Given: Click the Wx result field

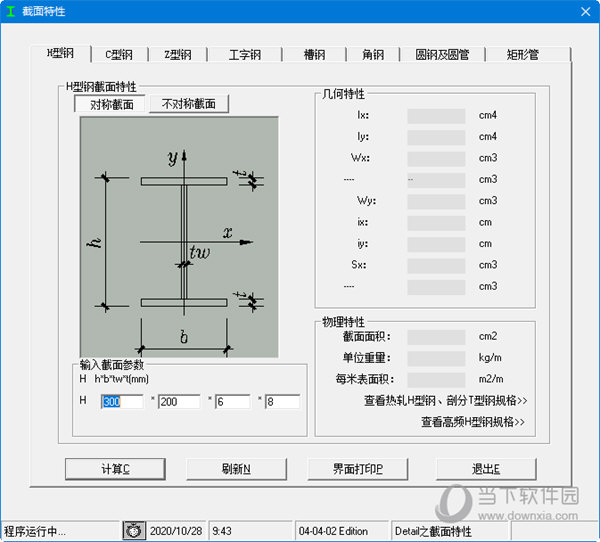Looking at the screenshot, I should [x=436, y=158].
